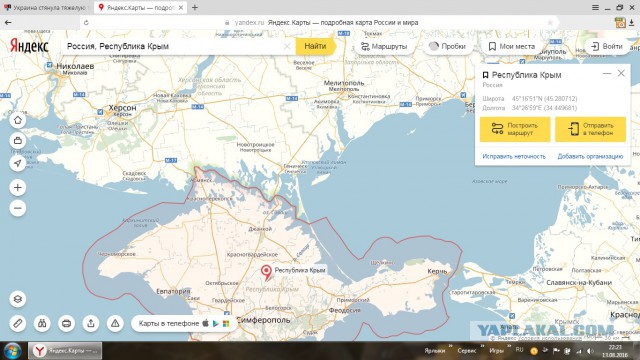Close the Республика Крым info card
The width and height of the screenshot is (640, 360).
621,73
